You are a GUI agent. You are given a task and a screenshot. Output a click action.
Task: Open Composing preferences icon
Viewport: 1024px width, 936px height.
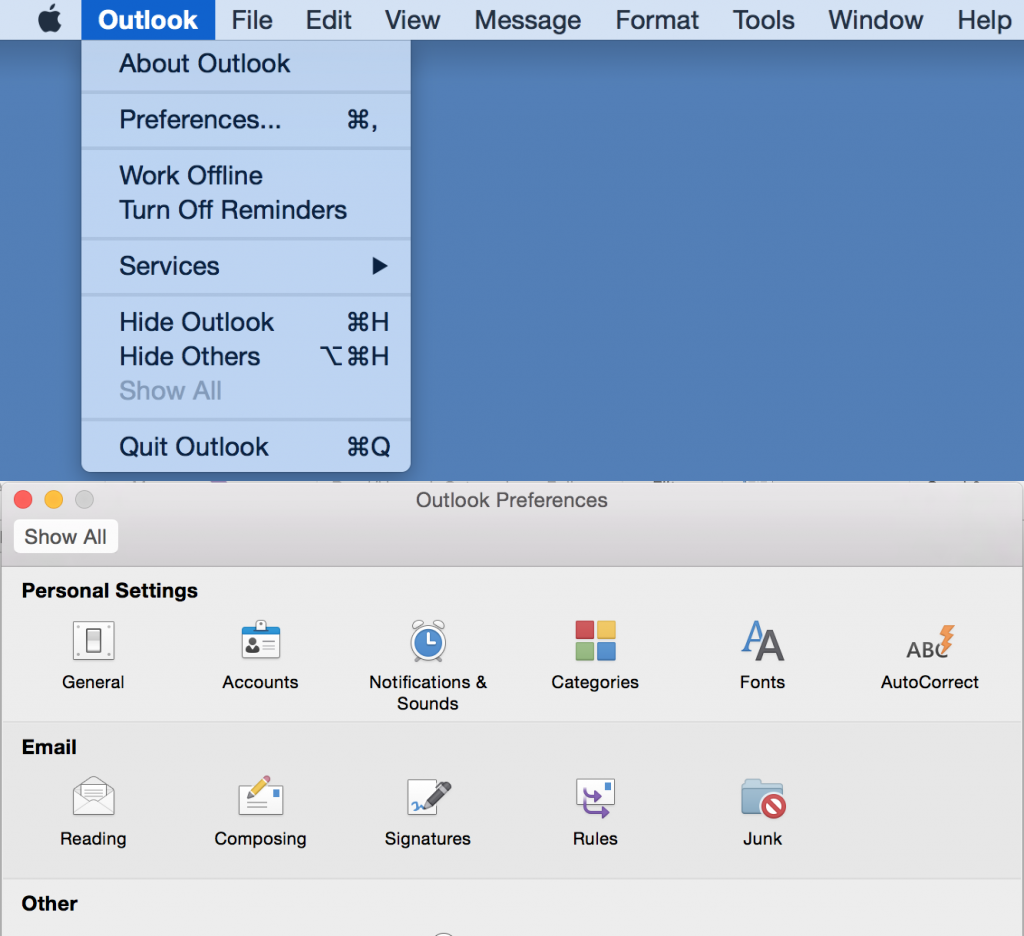261,796
